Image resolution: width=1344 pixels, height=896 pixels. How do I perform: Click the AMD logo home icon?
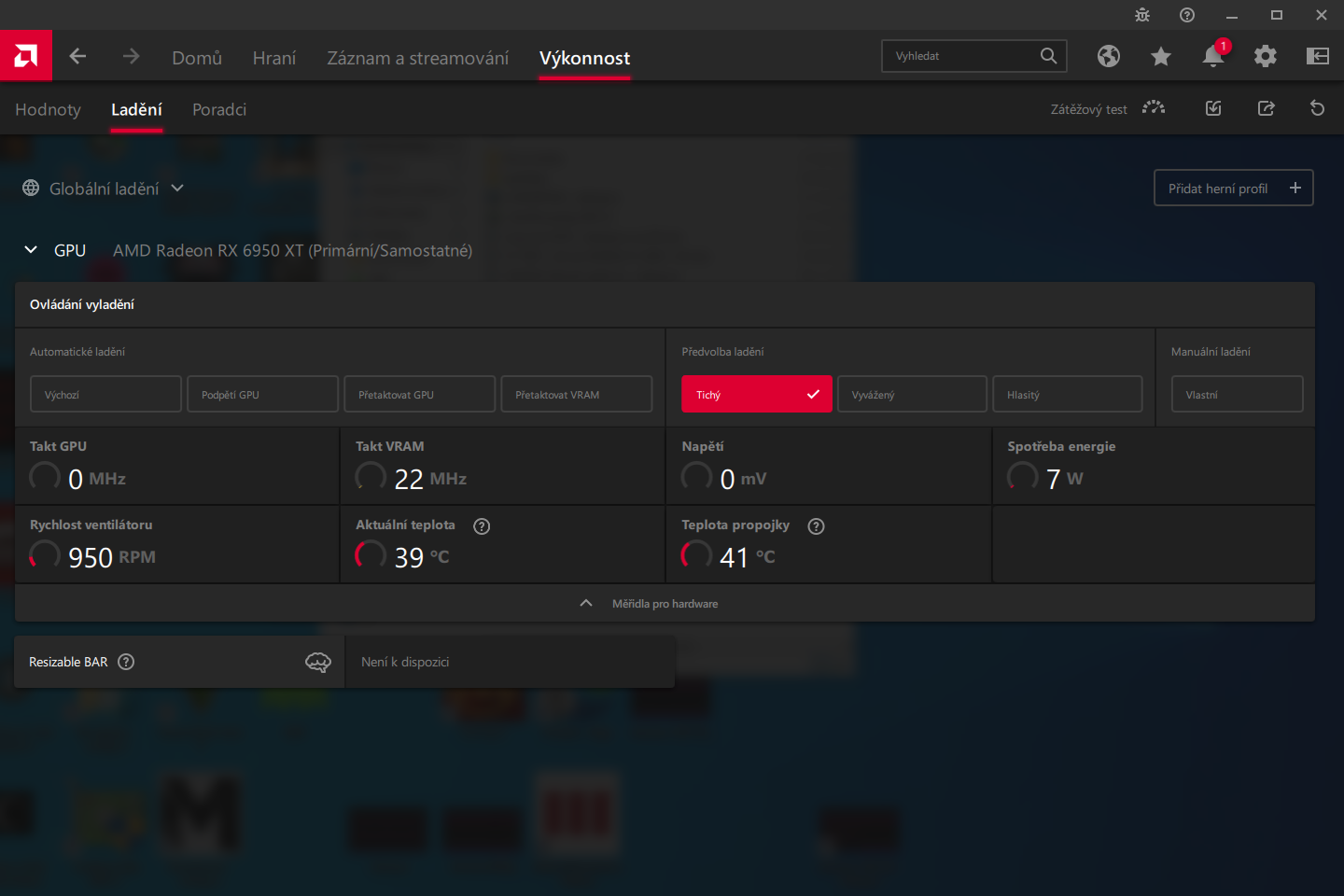coord(26,56)
